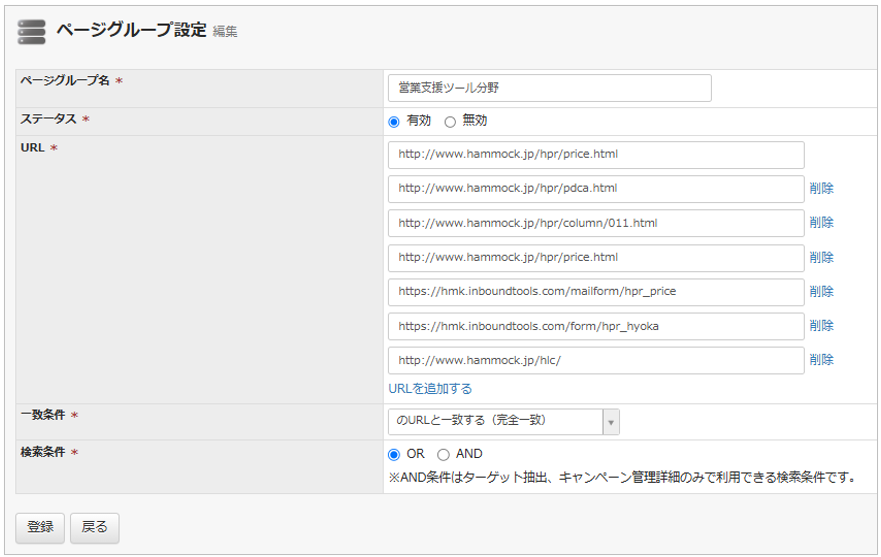Click the first hpr/price.html URL field
Screen dimensions: 881x557
point(596,155)
